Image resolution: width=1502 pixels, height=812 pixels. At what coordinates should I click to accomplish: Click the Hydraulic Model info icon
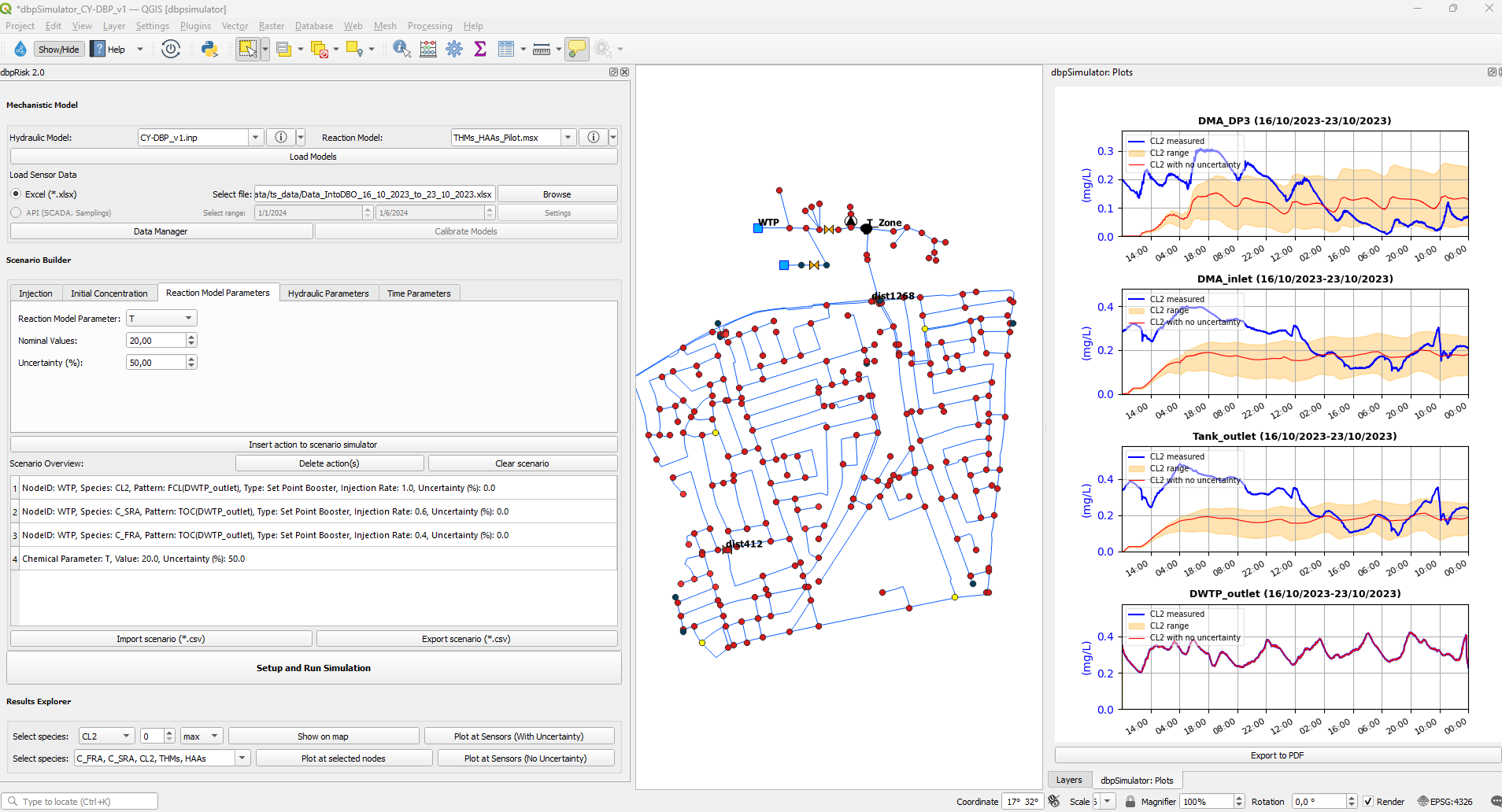pyautogui.click(x=281, y=137)
